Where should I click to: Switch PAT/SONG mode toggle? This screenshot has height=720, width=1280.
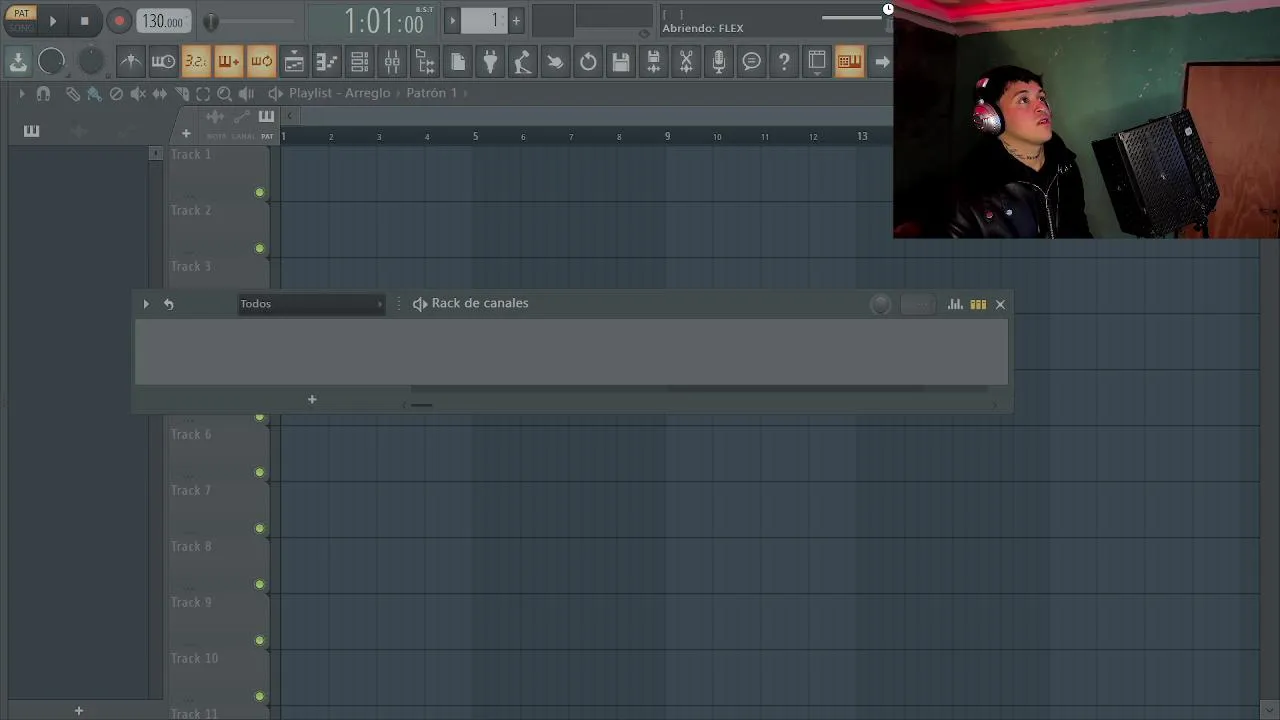pyautogui.click(x=21, y=20)
